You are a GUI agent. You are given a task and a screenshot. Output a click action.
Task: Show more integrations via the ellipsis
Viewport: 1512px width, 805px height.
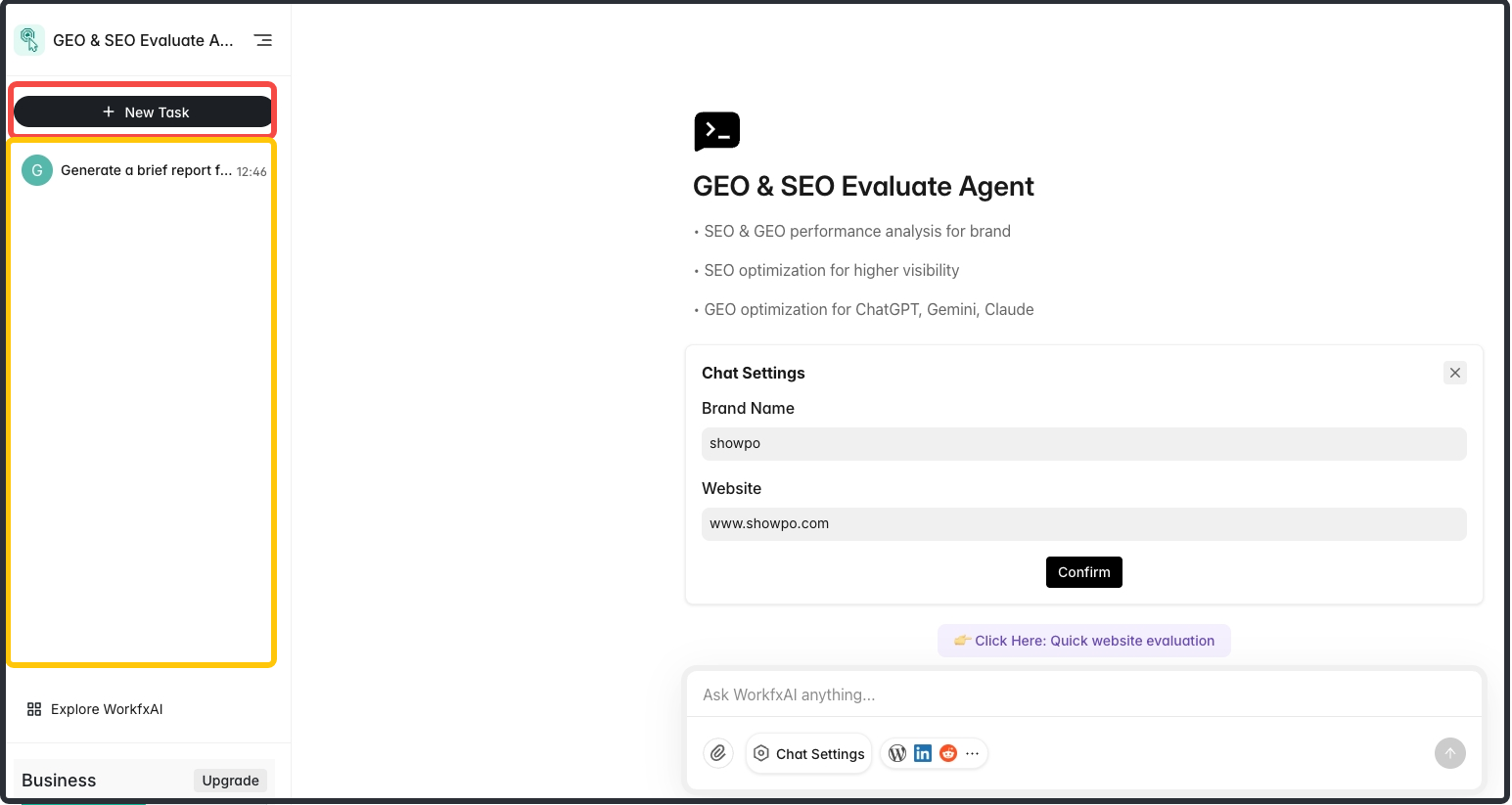coord(973,753)
